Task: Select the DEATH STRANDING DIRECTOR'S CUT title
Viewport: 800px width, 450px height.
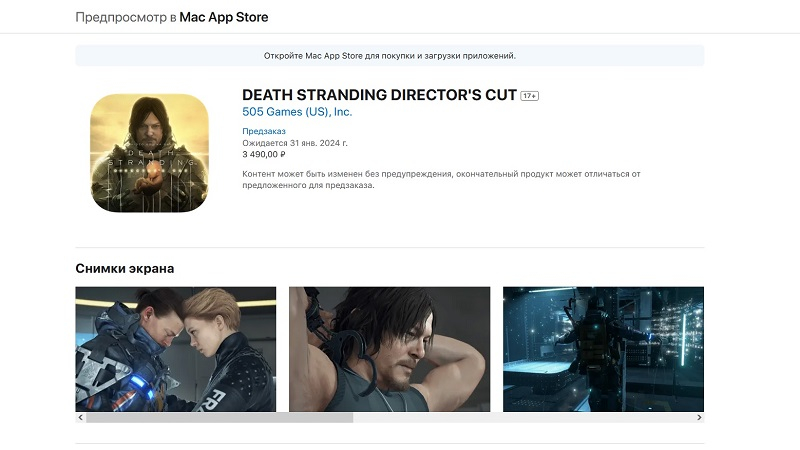Action: click(x=379, y=95)
